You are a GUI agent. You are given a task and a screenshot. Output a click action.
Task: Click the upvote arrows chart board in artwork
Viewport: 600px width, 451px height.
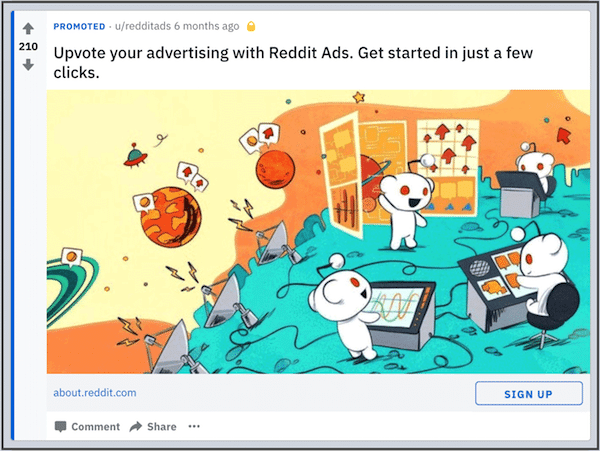click(x=448, y=148)
